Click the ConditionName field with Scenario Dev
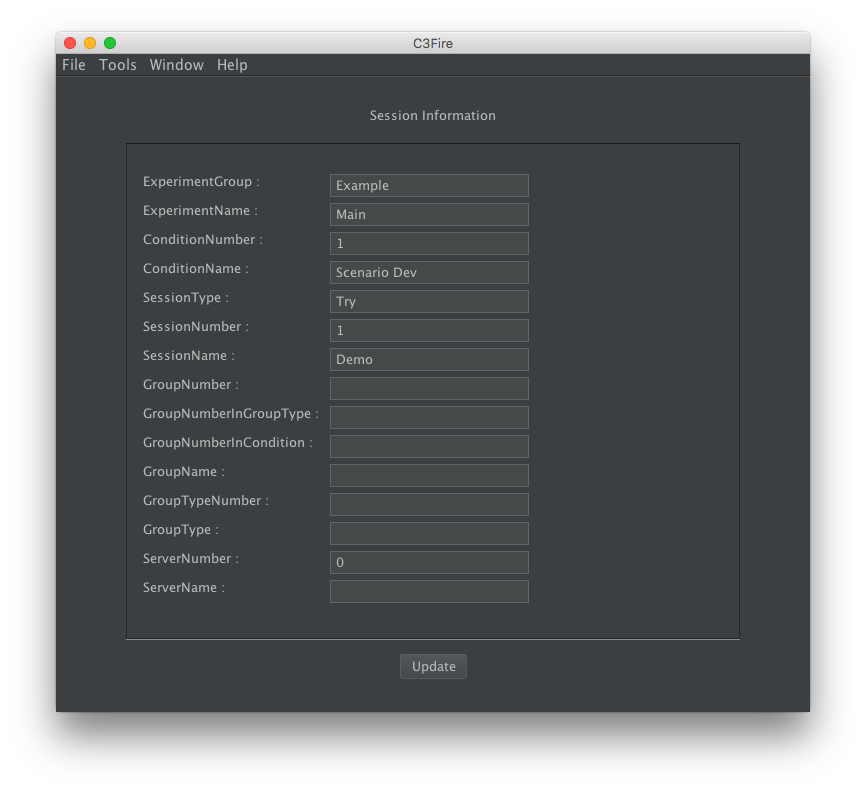The width and height of the screenshot is (866, 792). [429, 272]
